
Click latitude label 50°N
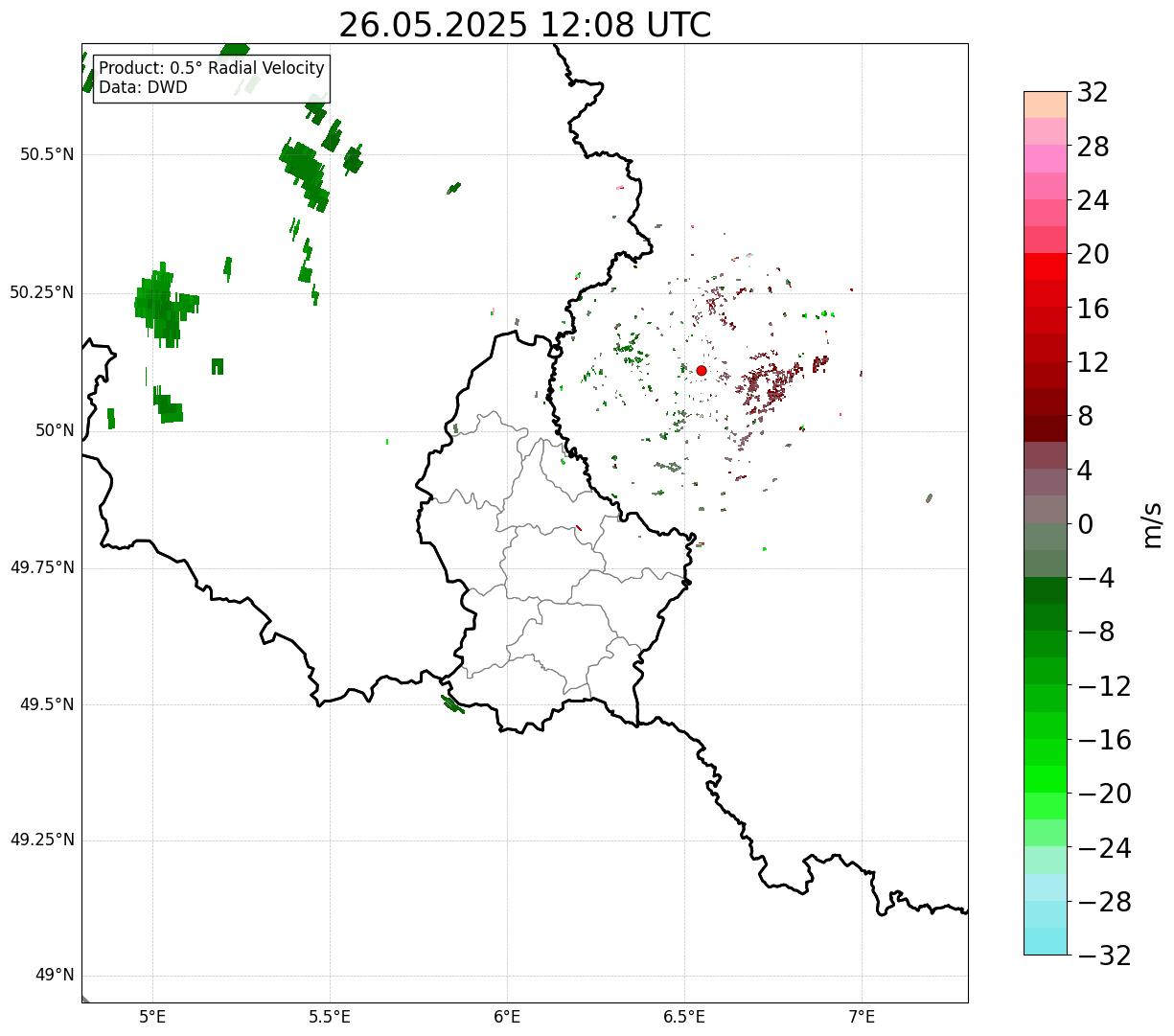pyautogui.click(x=54, y=430)
